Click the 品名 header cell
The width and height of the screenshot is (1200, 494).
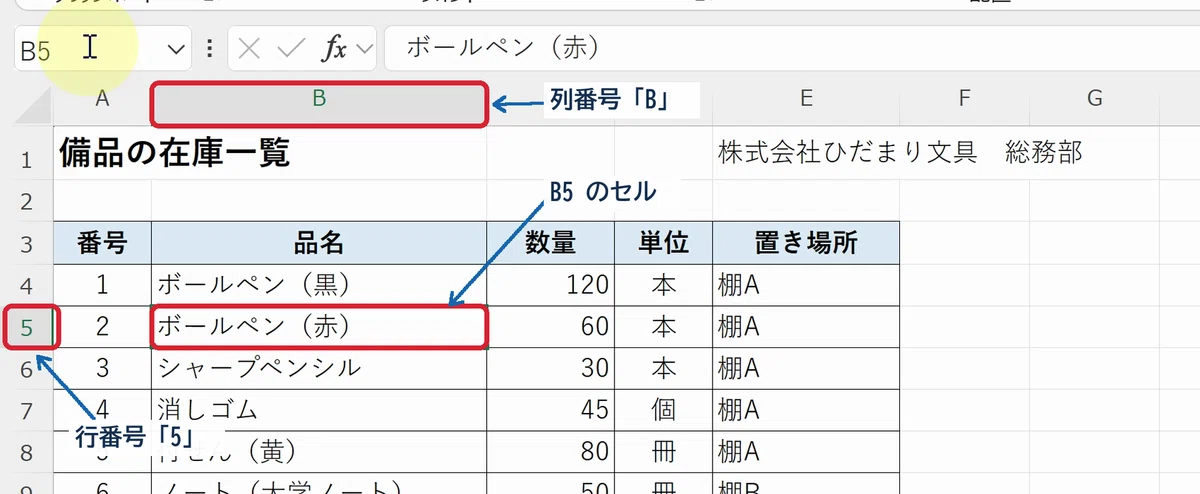coord(319,242)
